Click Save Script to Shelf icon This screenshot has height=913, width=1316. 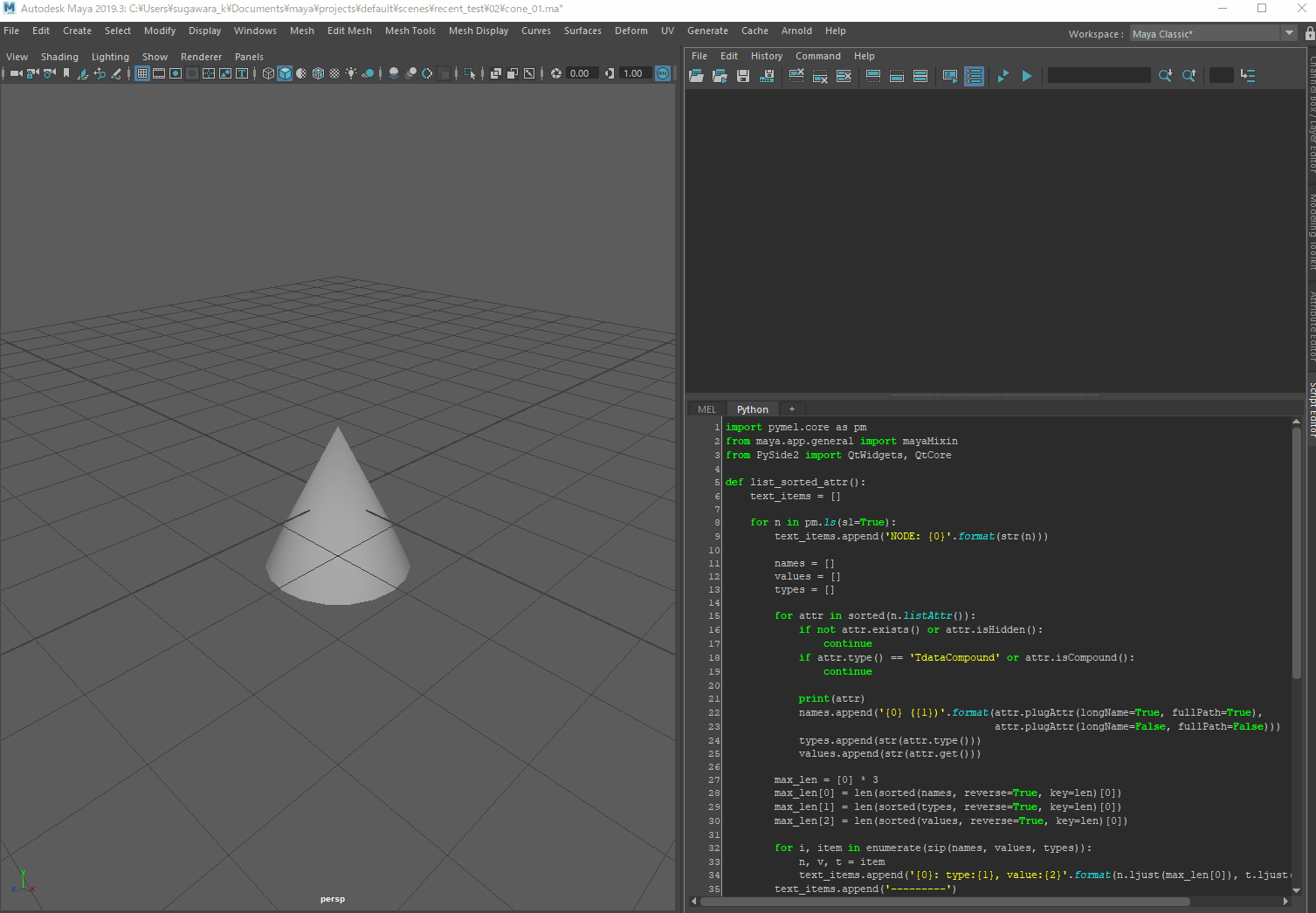767,76
